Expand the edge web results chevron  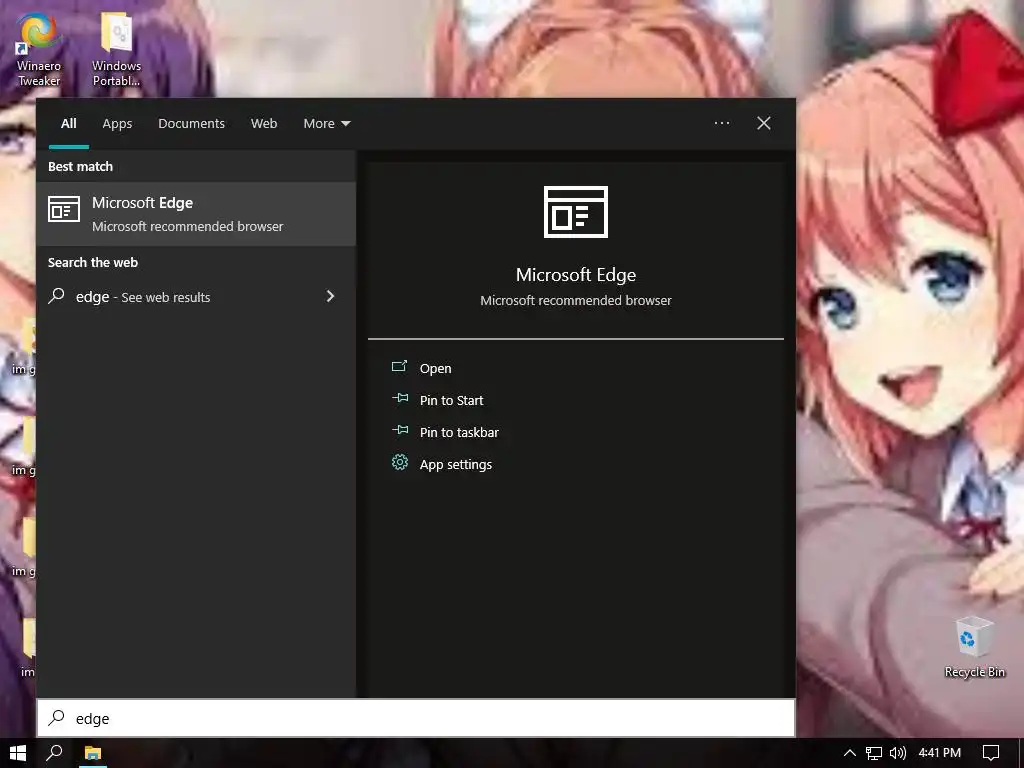pyautogui.click(x=330, y=296)
